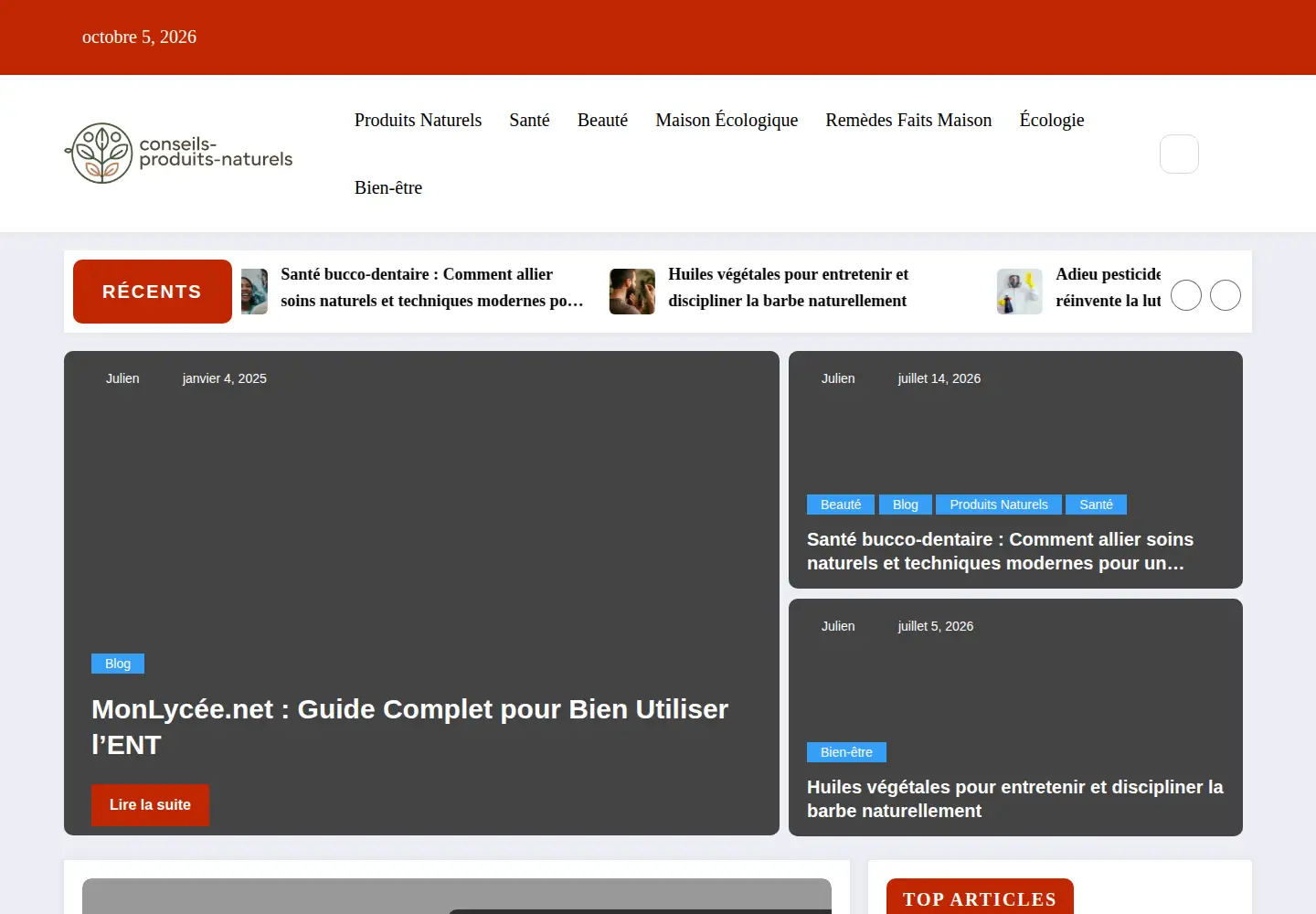Open the Adieu pesticide ticker headline
The image size is (1316, 914).
1108,287
